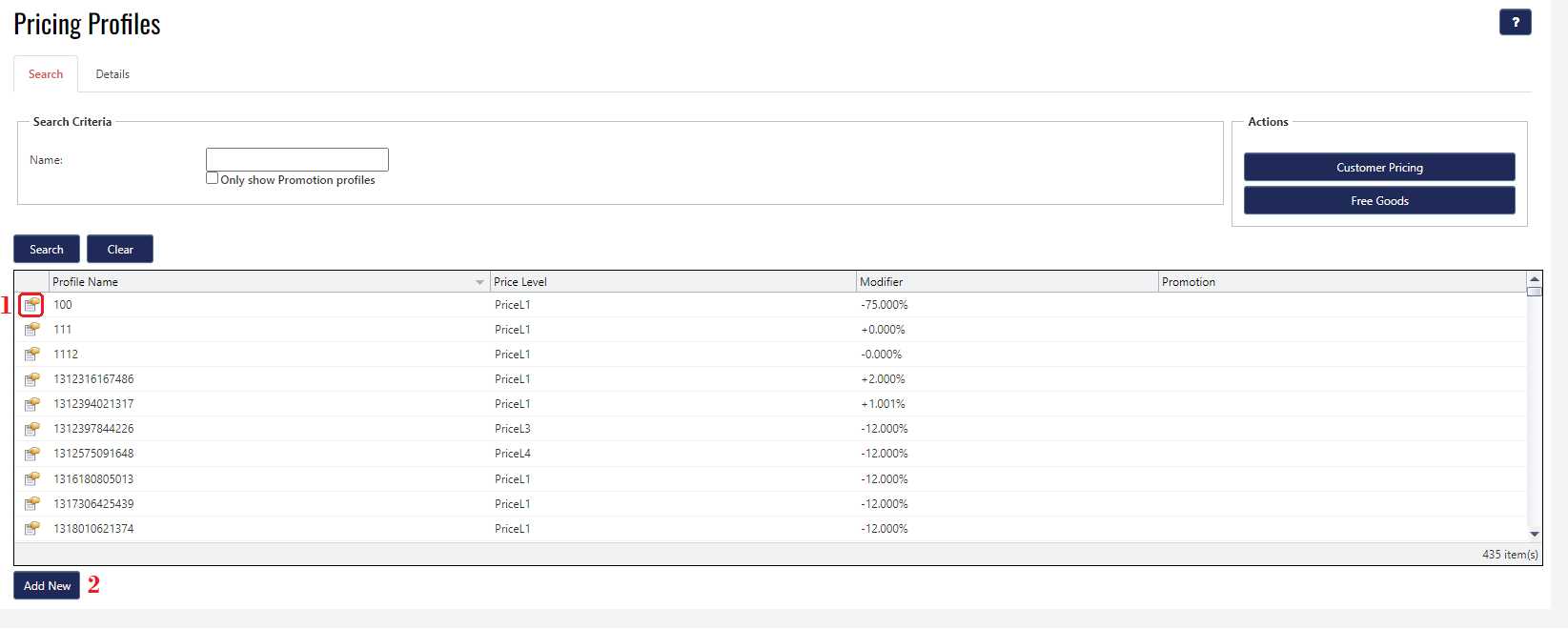Click the edit icon for profile 100
This screenshot has width=1568, height=629.
tap(31, 305)
